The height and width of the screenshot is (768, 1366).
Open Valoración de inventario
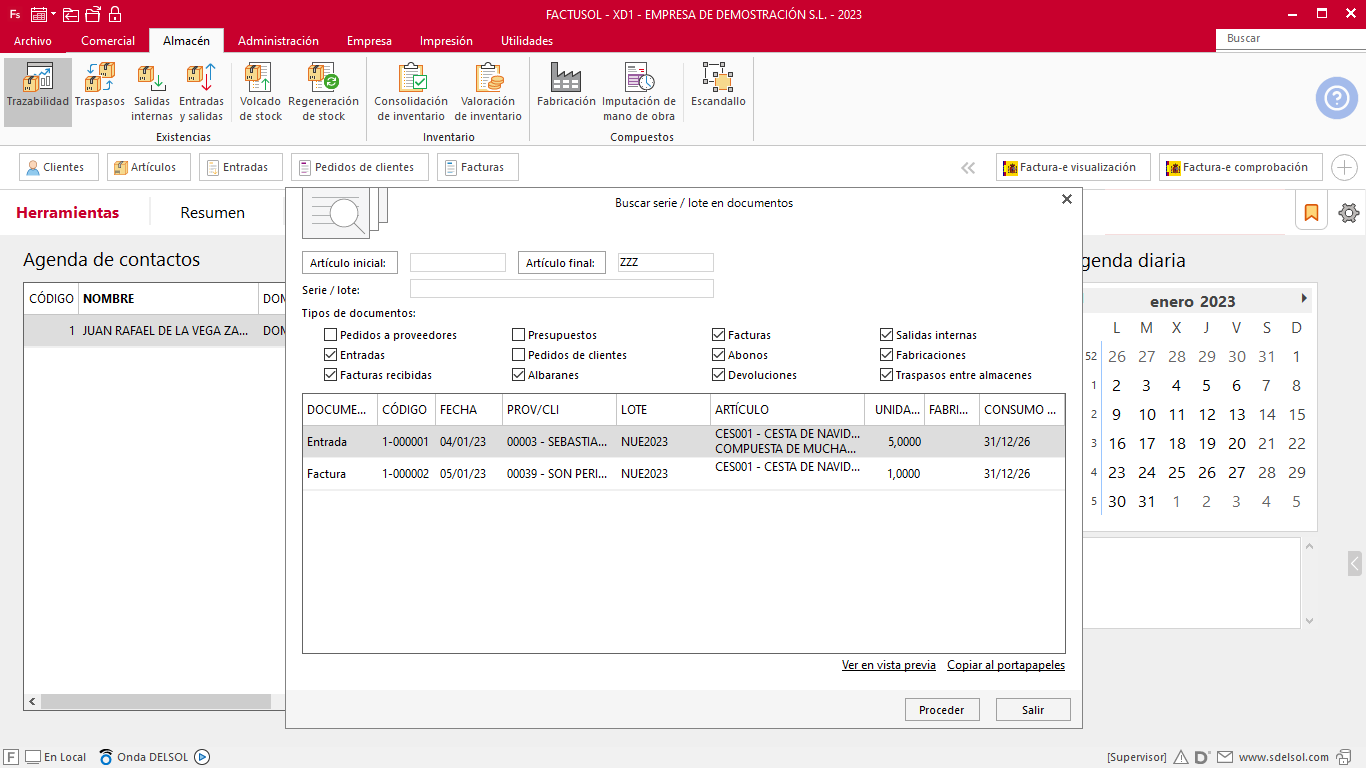click(x=488, y=92)
